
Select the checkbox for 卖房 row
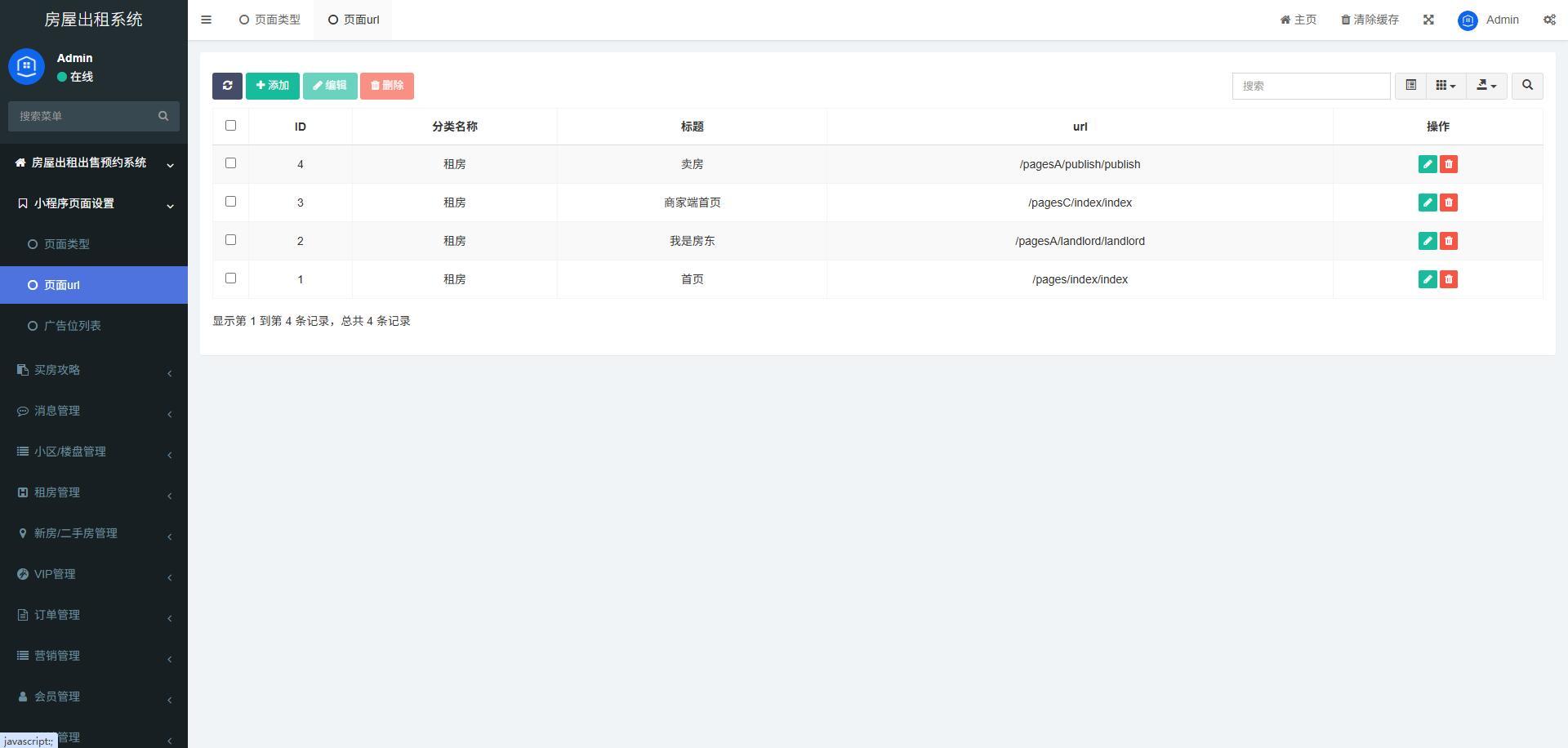coord(230,163)
